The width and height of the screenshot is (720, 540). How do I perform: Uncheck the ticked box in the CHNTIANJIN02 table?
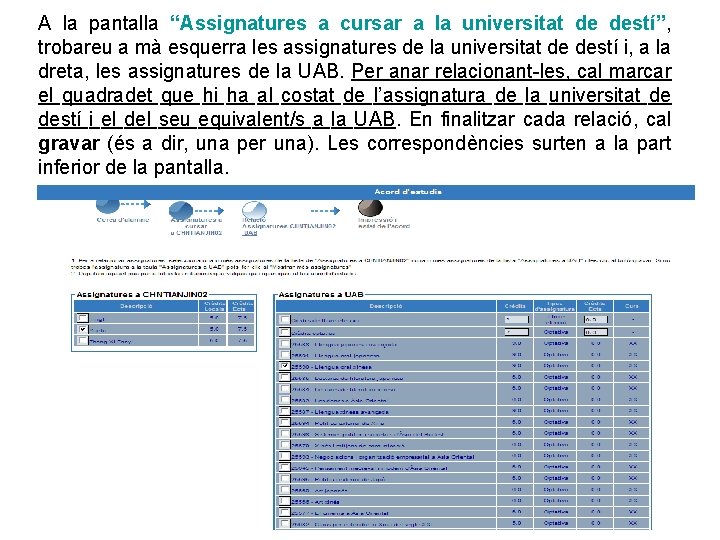pyautogui.click(x=82, y=329)
